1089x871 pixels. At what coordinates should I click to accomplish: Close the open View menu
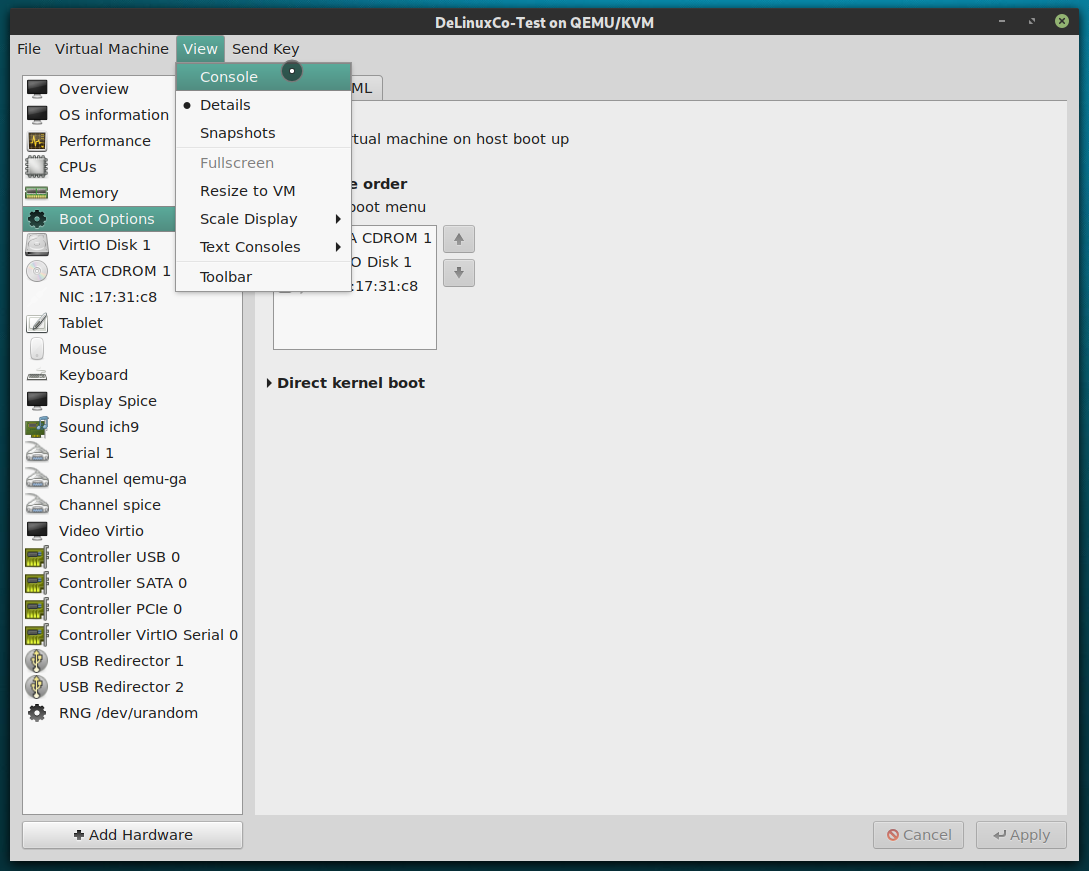(200, 49)
